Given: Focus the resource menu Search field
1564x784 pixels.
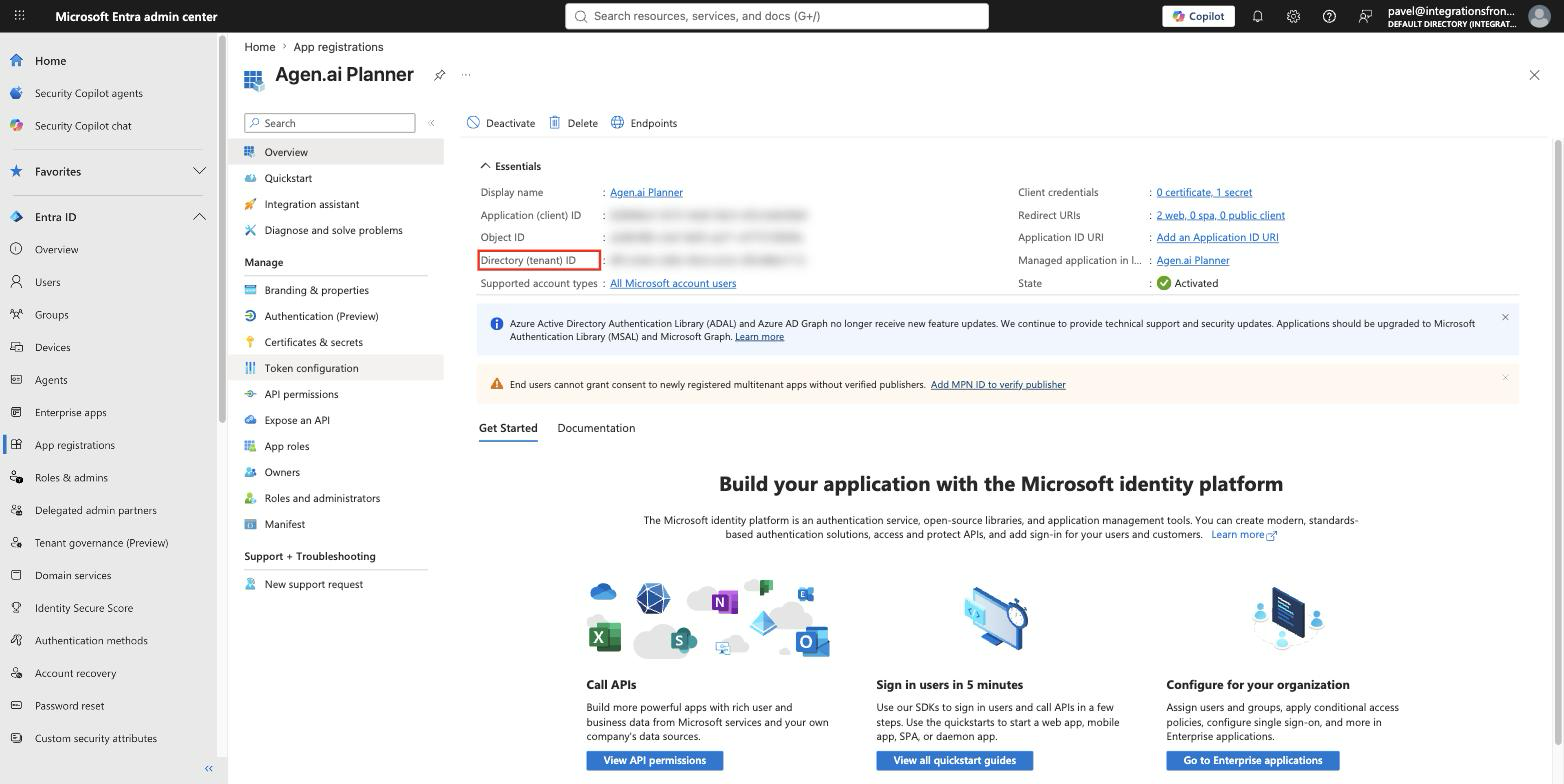Looking at the screenshot, I should (x=330, y=123).
